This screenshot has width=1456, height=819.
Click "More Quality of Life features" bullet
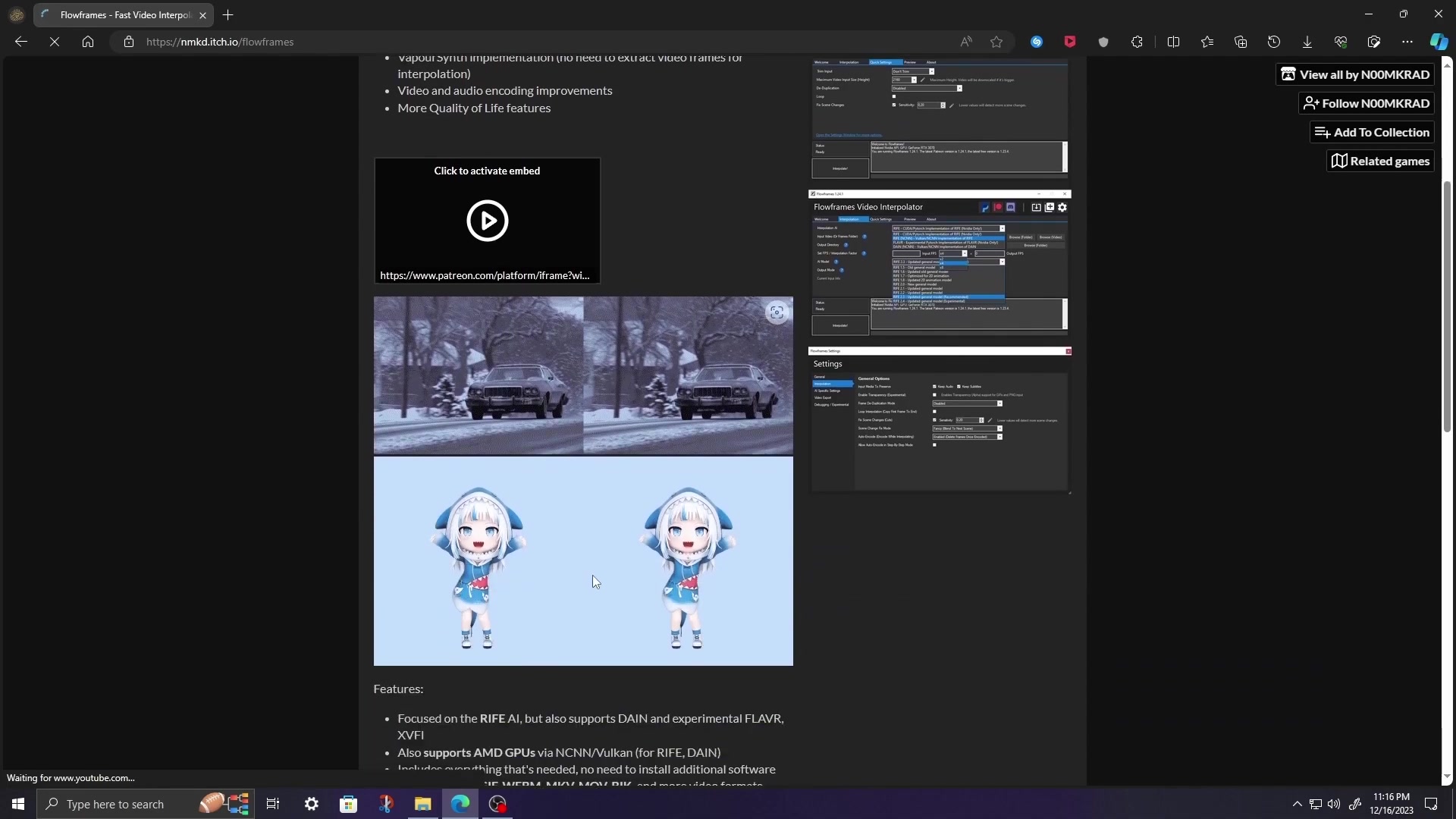point(474,108)
